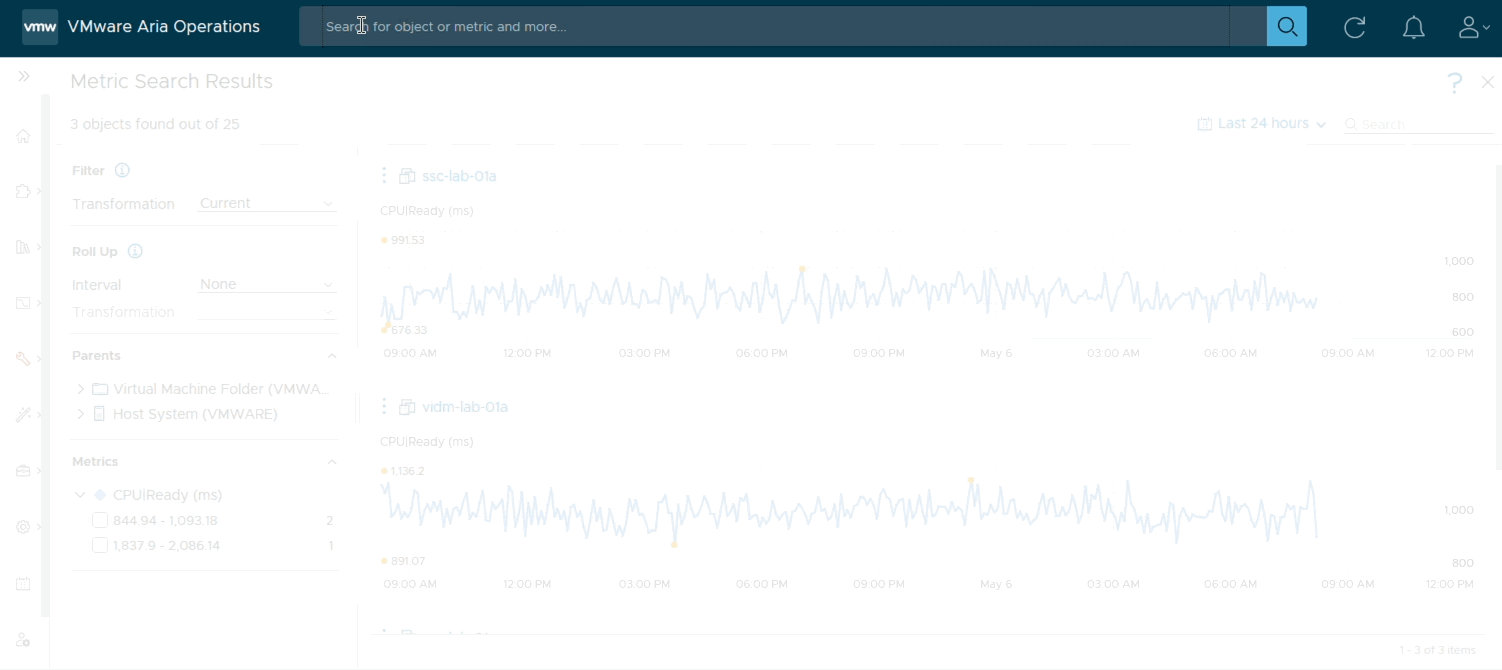
Task: Expand the Host System tree node
Action: (x=81, y=414)
